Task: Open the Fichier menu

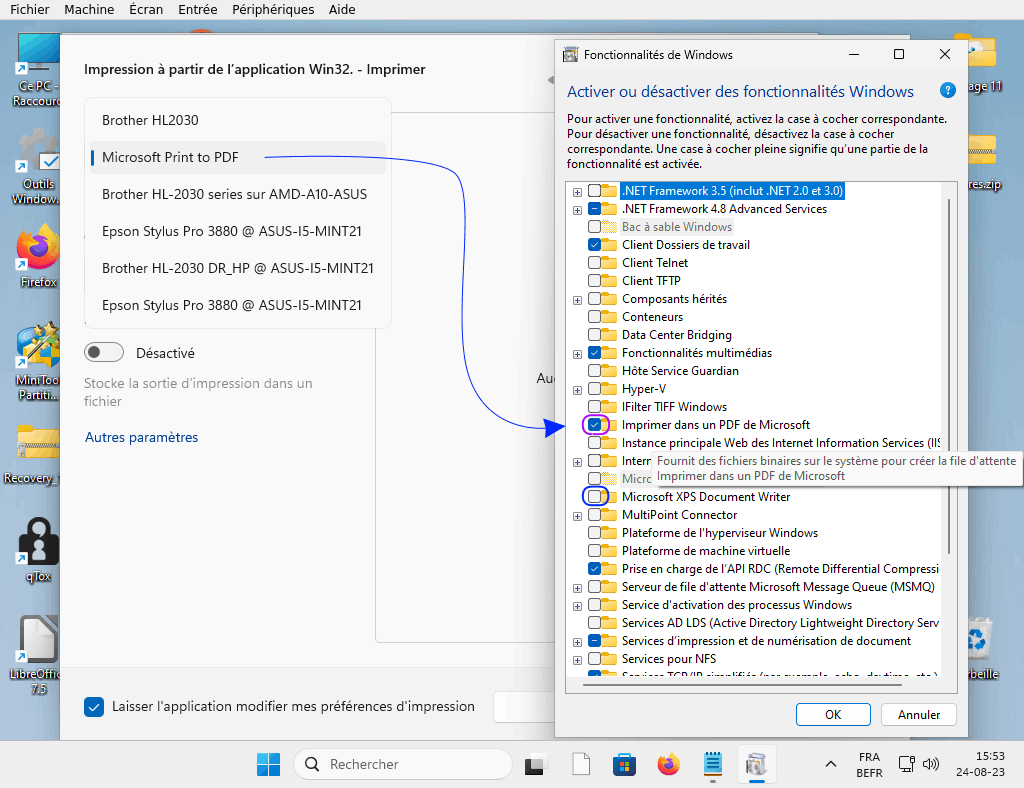Action: tap(29, 10)
